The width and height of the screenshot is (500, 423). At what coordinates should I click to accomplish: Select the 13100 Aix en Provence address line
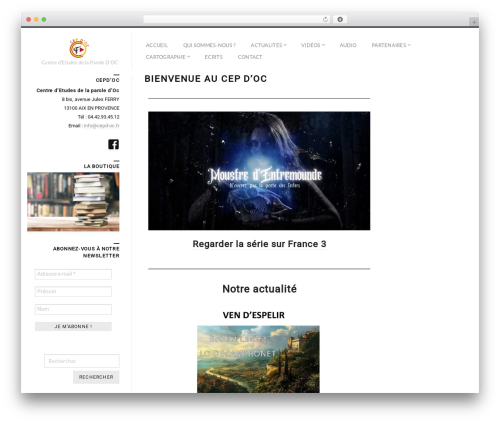coord(92,108)
